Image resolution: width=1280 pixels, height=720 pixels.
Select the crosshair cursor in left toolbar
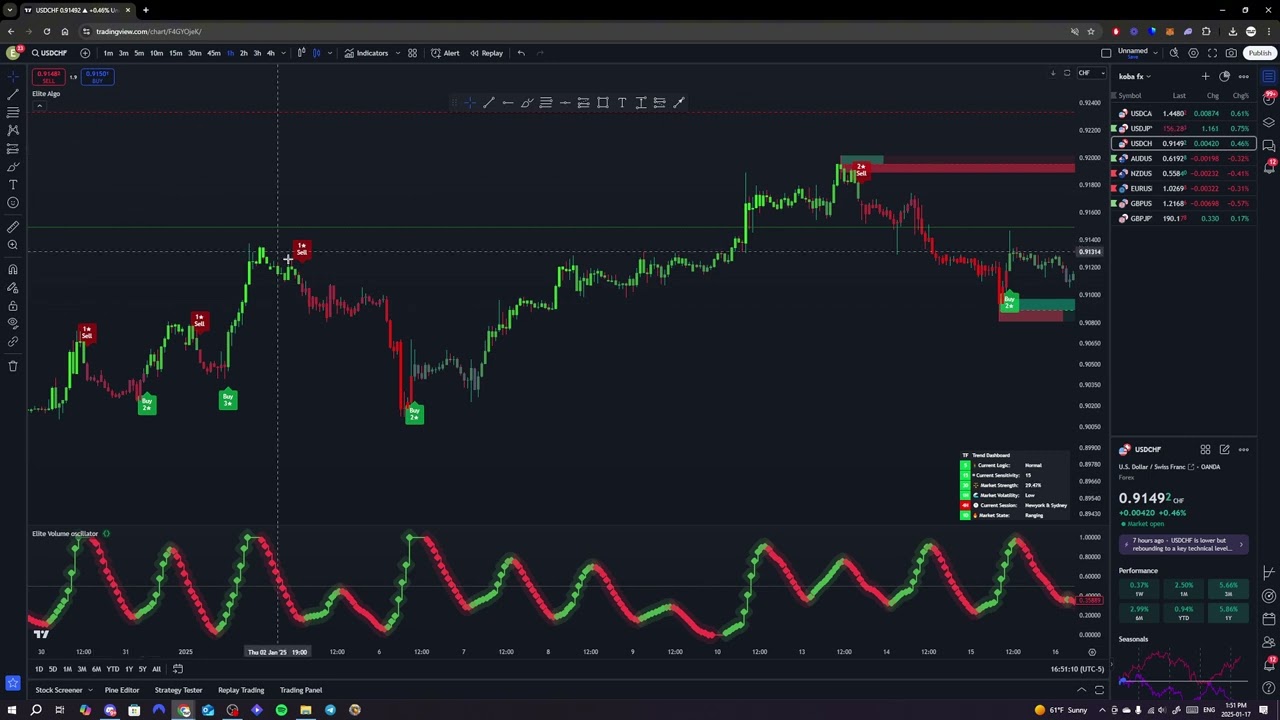(x=13, y=76)
